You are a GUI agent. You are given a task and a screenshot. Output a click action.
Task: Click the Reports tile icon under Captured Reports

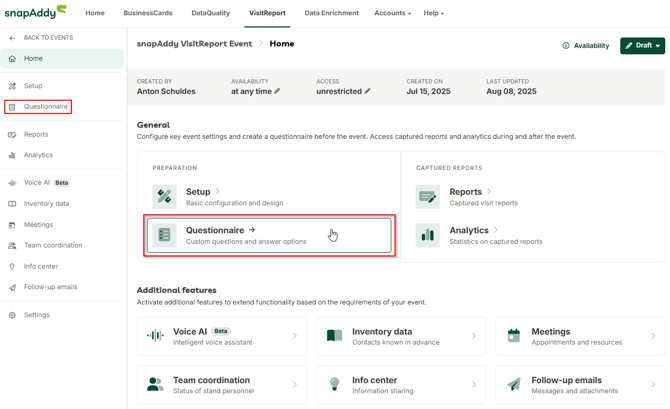(x=428, y=197)
